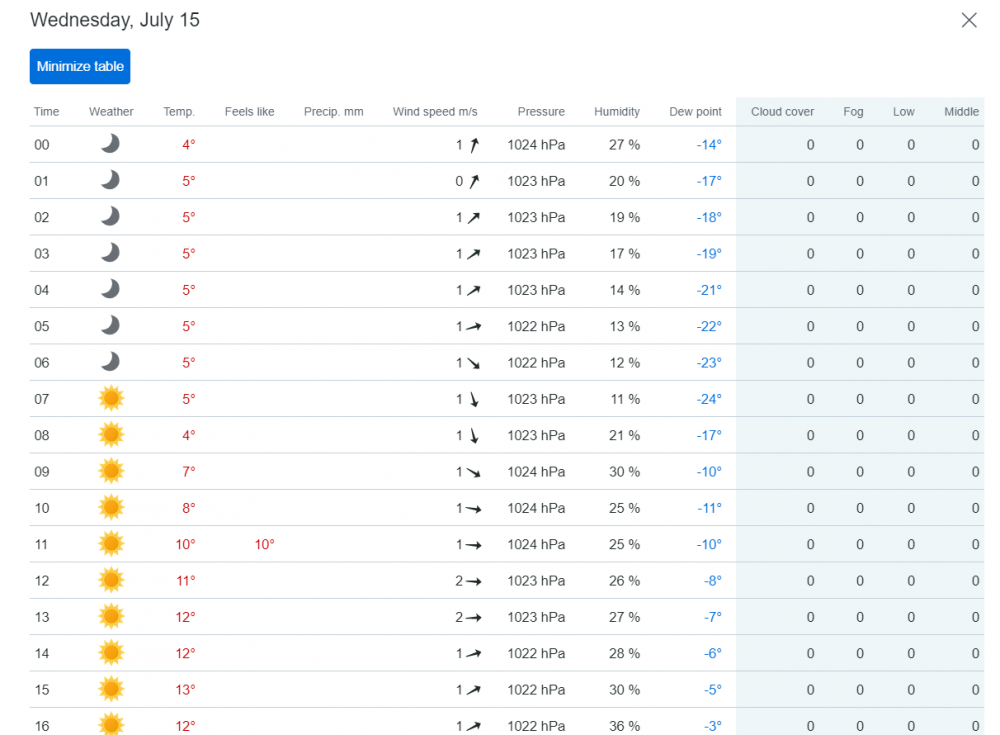Click the -24° dew point at hour 07

(x=709, y=398)
